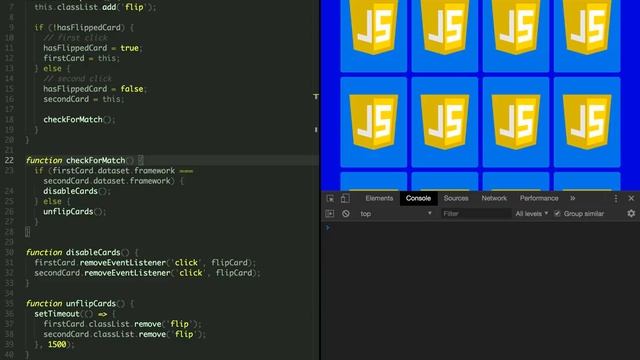Open the top context dropdown

pyautogui.click(x=396, y=213)
